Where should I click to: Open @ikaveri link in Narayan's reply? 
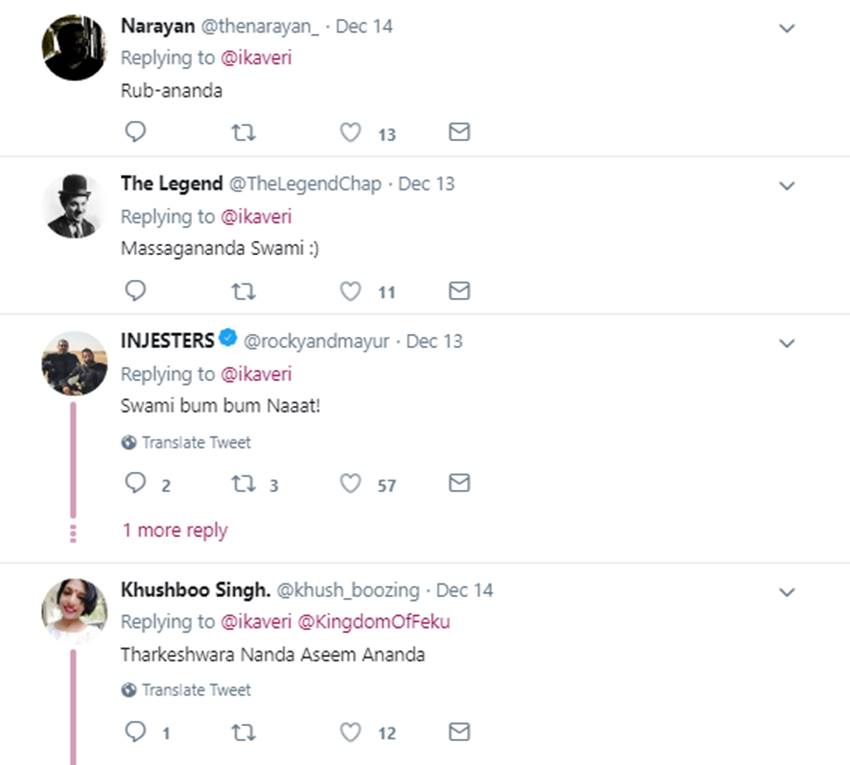pos(256,58)
